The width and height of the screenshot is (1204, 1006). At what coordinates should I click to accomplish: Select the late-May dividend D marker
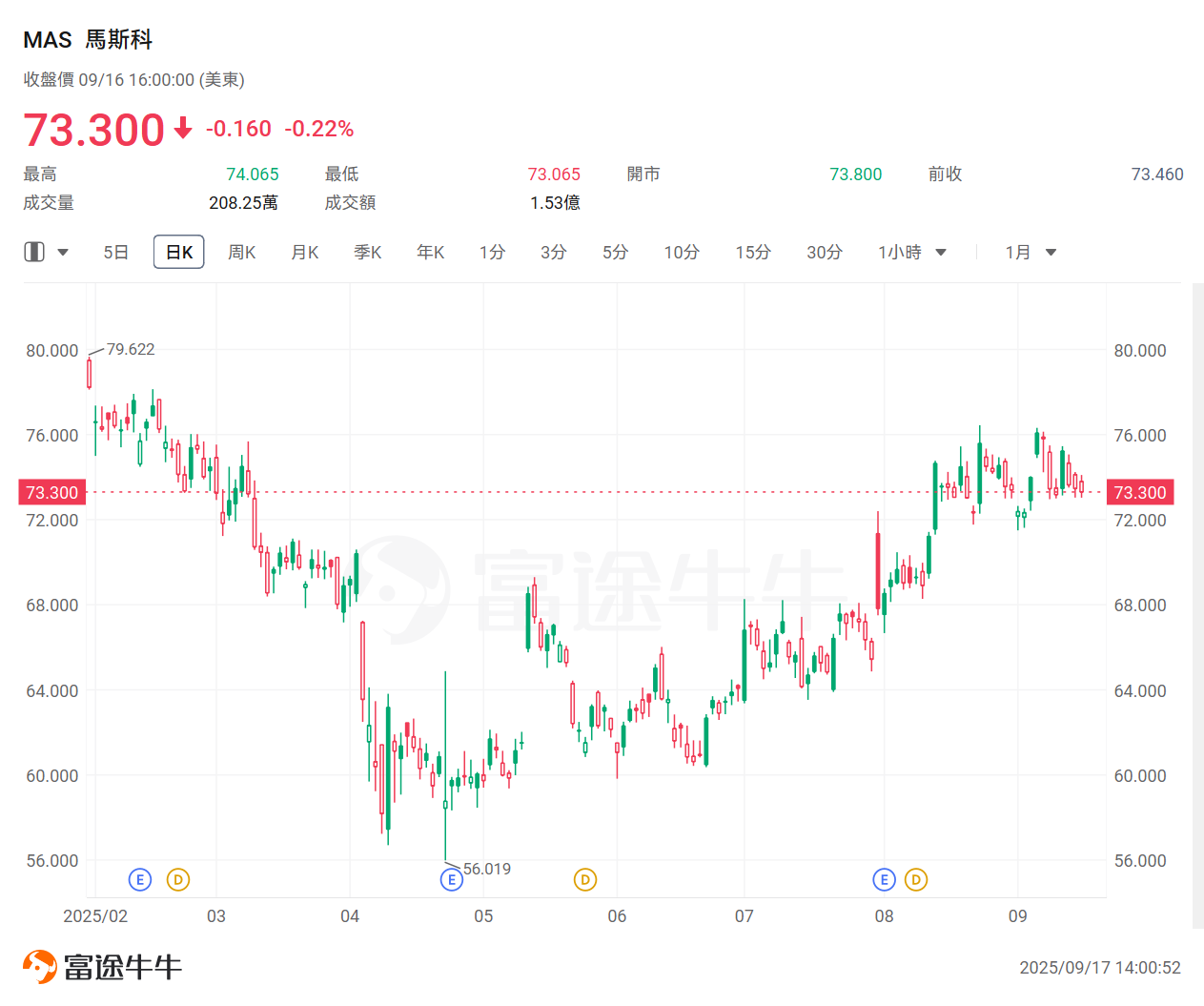coord(585,879)
